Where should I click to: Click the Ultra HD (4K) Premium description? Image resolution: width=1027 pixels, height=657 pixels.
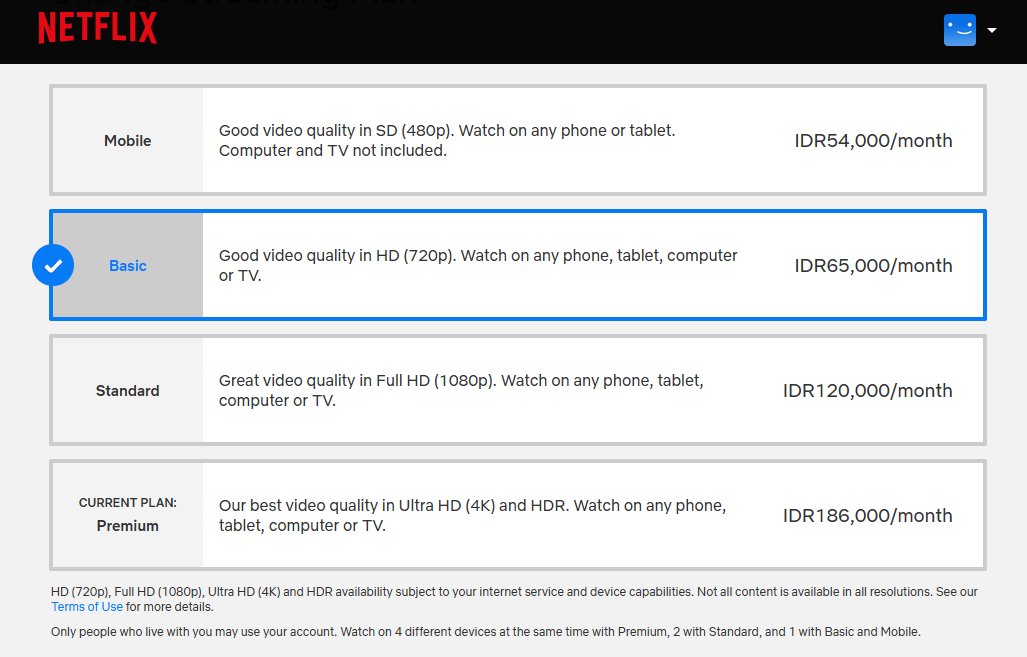[472, 516]
